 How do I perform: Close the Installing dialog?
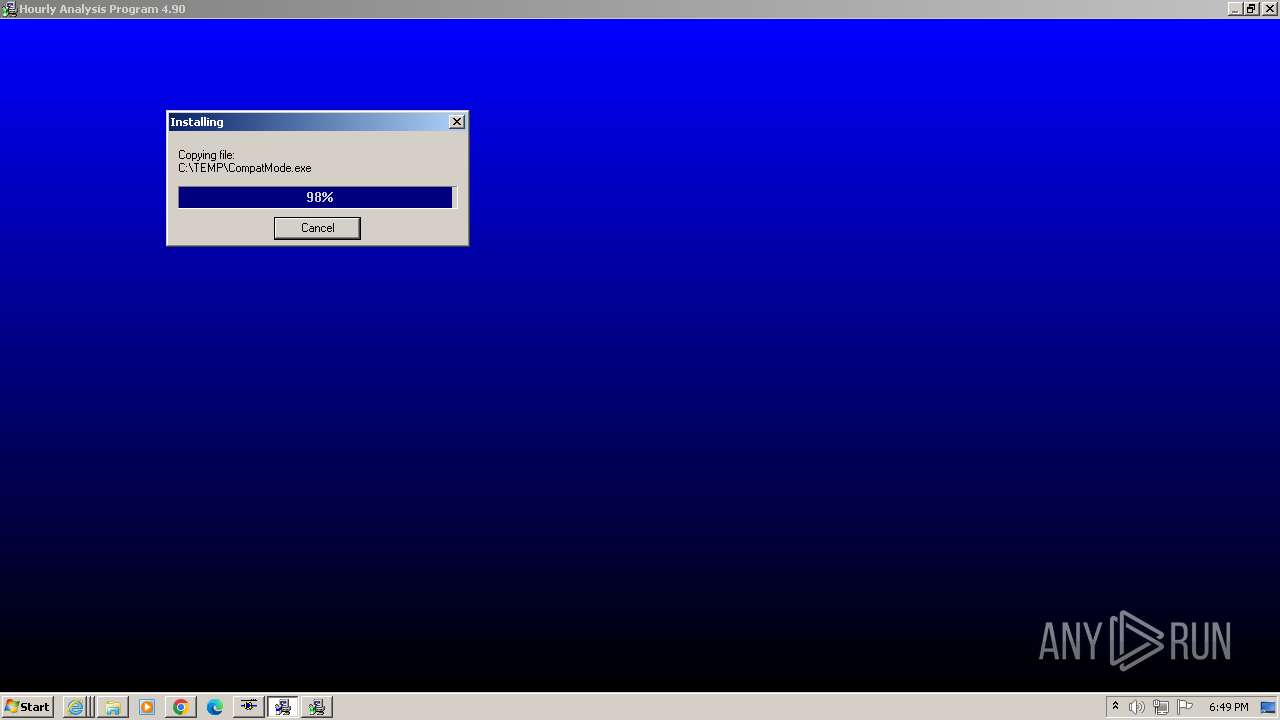pos(457,122)
